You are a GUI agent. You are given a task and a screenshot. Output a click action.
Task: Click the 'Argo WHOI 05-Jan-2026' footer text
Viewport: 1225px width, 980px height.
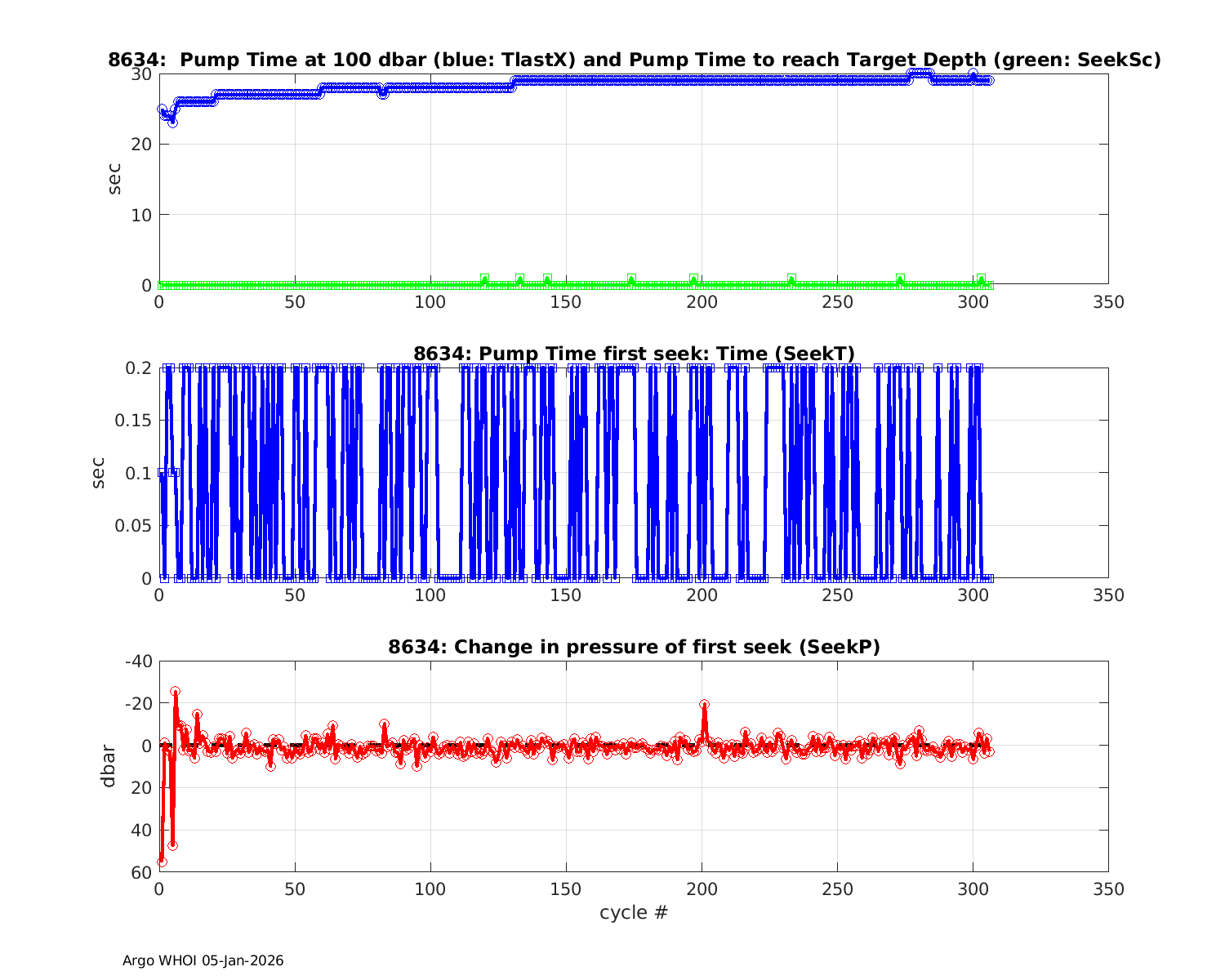(x=203, y=960)
